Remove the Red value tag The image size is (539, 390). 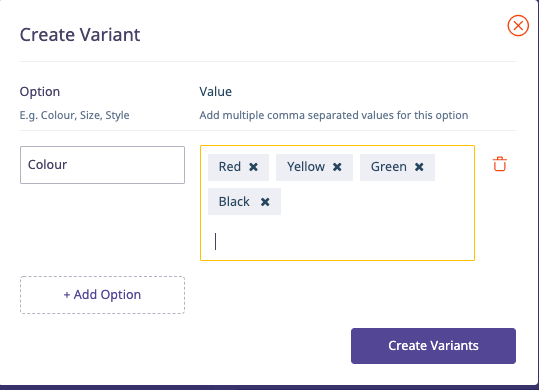(x=253, y=167)
